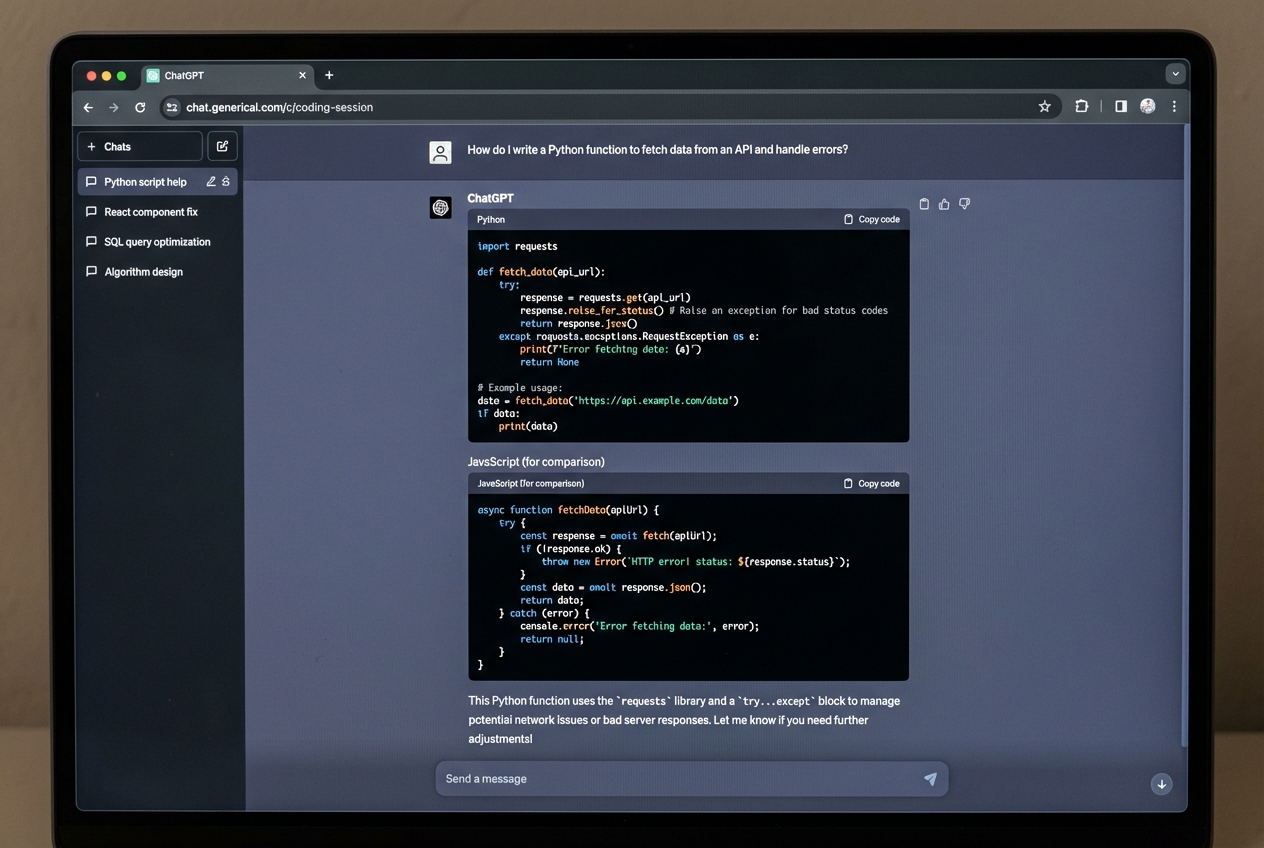Give the response a thumbs up
The height and width of the screenshot is (848, 1264).
(944, 203)
